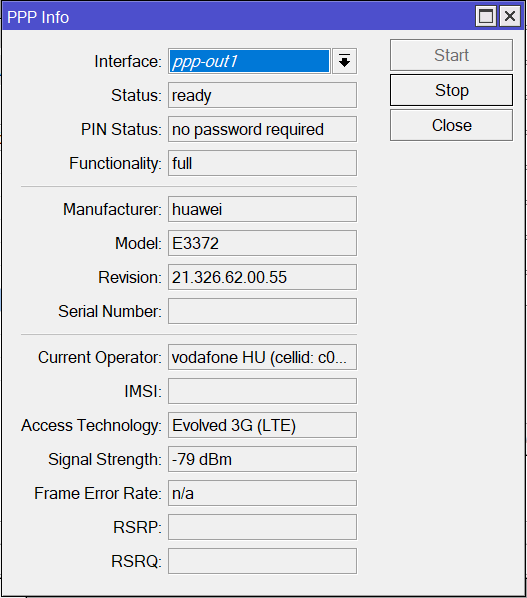The image size is (527, 598).
Task: Click the empty Serial Number field
Action: click(262, 311)
